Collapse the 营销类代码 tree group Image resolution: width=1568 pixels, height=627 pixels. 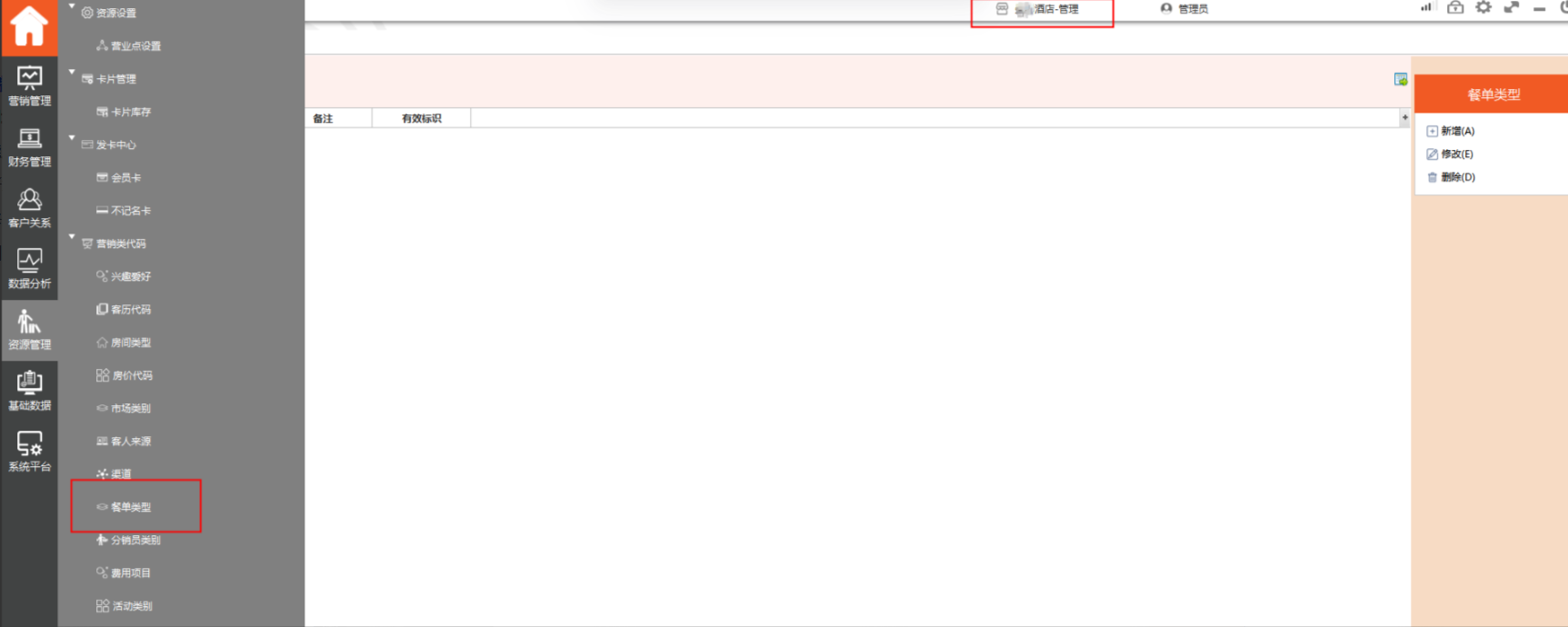pos(73,236)
